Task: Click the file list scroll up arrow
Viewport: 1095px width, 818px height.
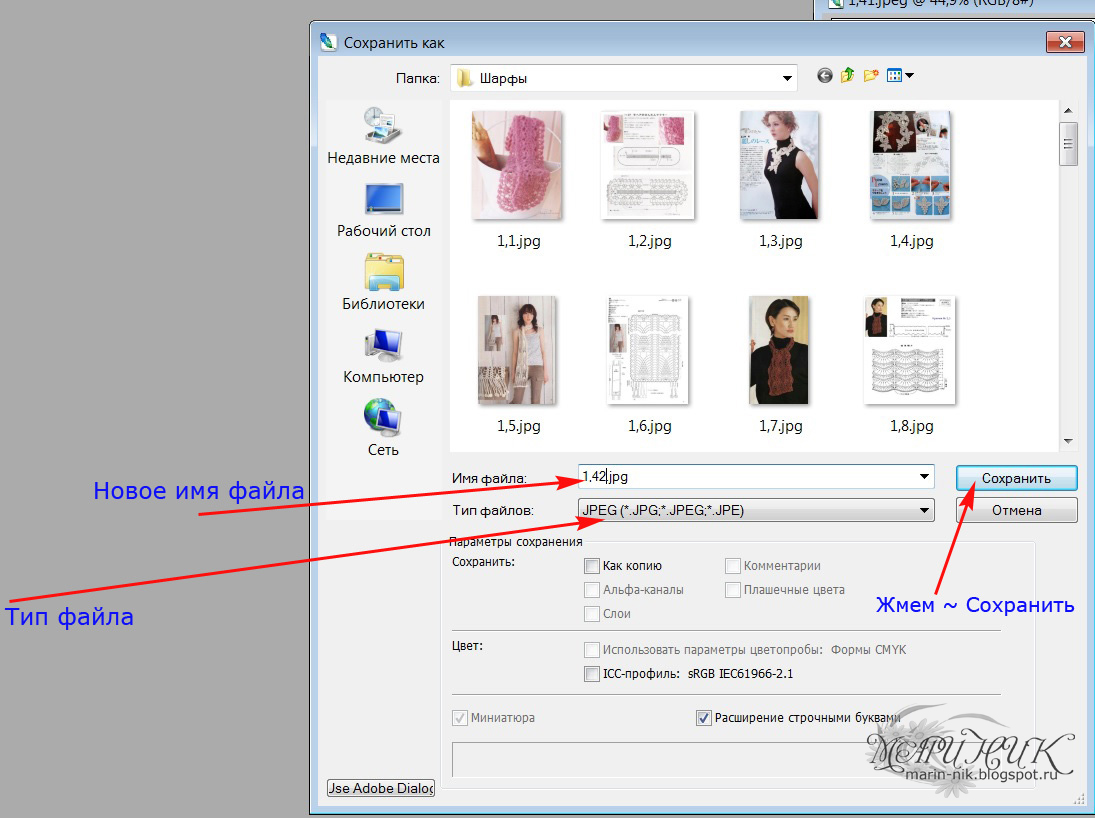Action: [1068, 110]
